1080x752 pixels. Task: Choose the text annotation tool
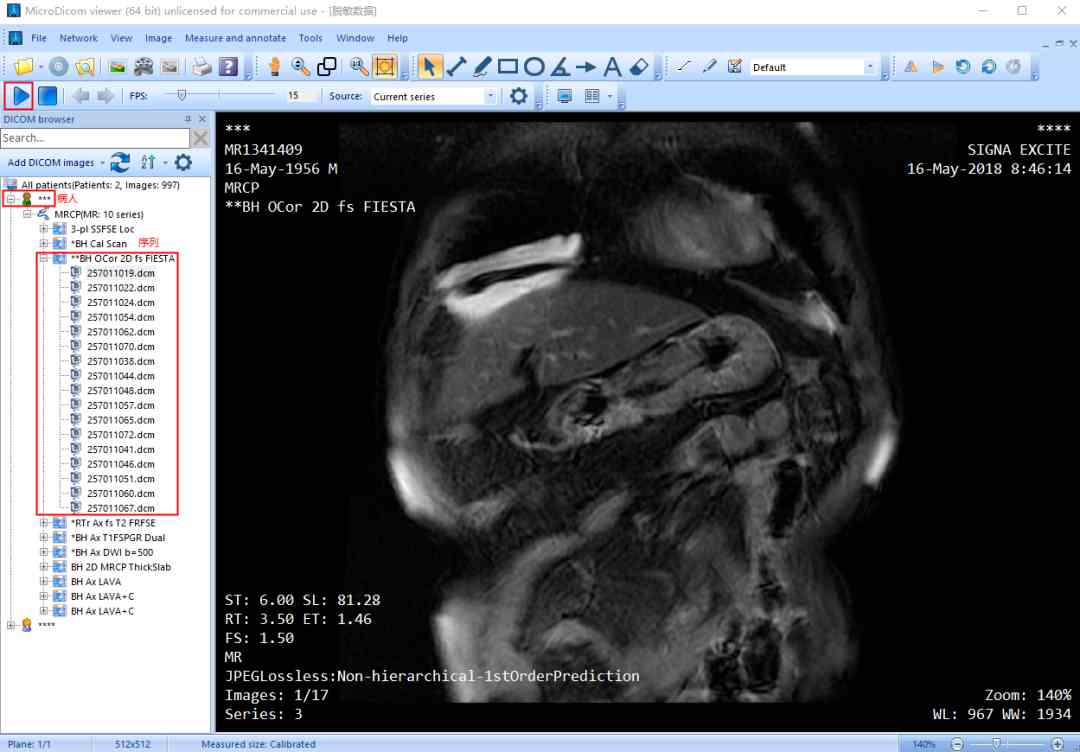(x=613, y=67)
